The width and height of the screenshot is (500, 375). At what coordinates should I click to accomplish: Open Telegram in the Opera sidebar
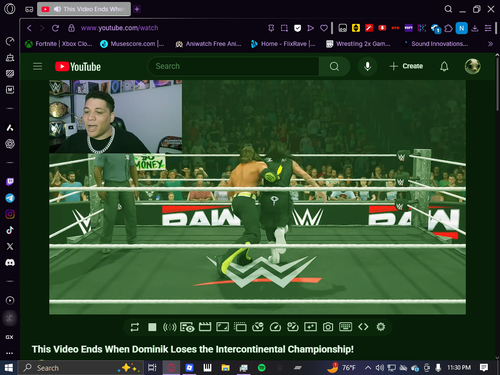tap(10, 198)
